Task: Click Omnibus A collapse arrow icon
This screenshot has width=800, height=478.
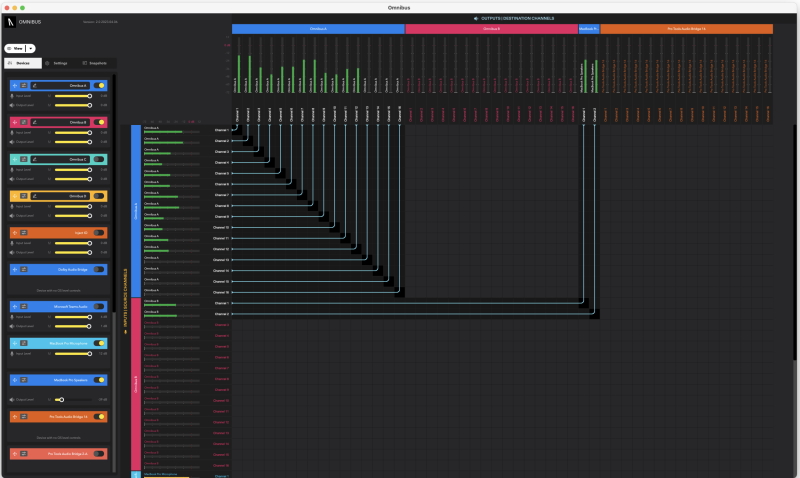Action: click(14, 86)
